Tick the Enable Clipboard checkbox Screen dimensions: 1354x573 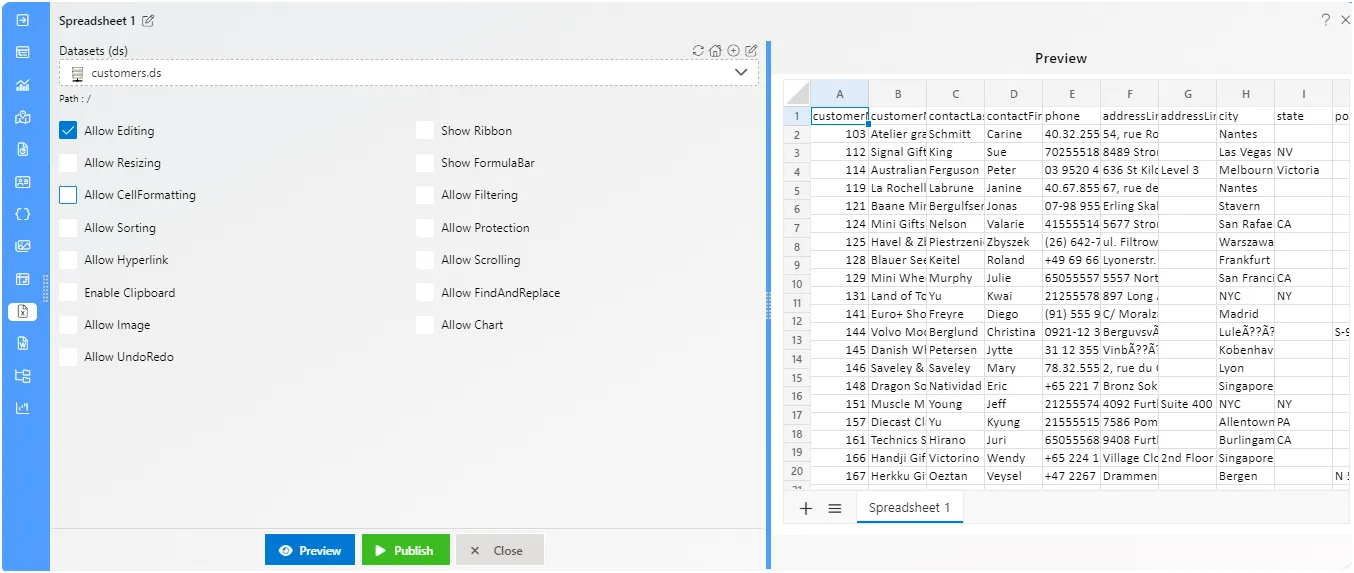coord(68,293)
